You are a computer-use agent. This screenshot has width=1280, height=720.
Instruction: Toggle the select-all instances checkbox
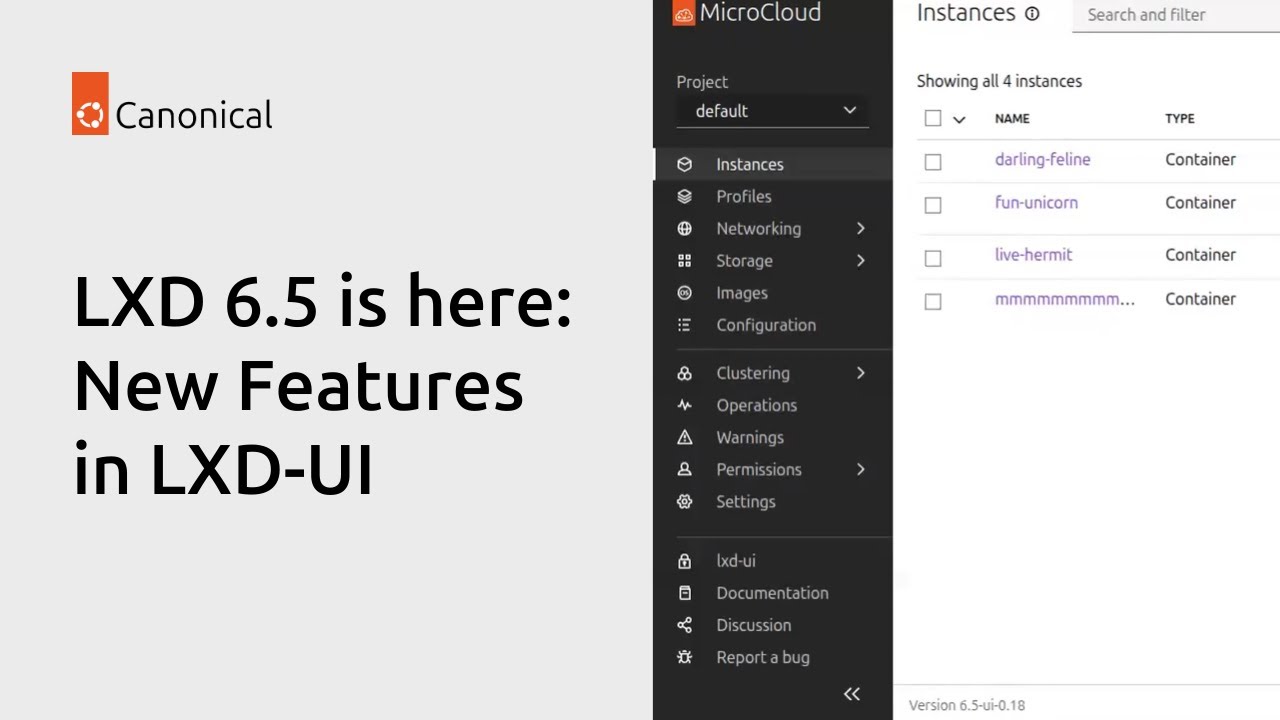933,118
